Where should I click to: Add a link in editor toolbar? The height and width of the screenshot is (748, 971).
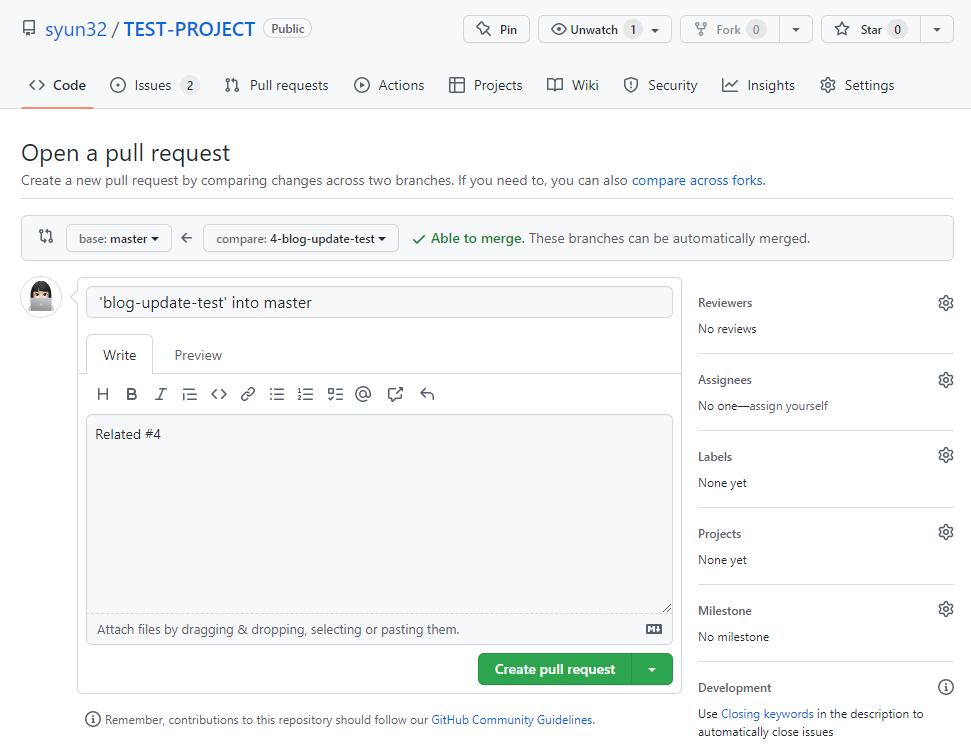coord(248,394)
